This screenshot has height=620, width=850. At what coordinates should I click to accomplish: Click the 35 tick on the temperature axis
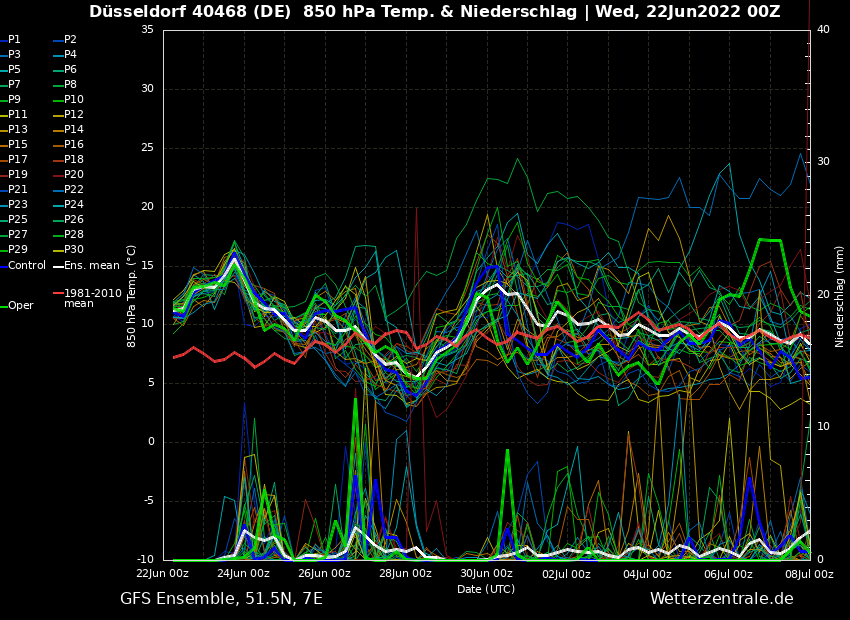(x=147, y=30)
